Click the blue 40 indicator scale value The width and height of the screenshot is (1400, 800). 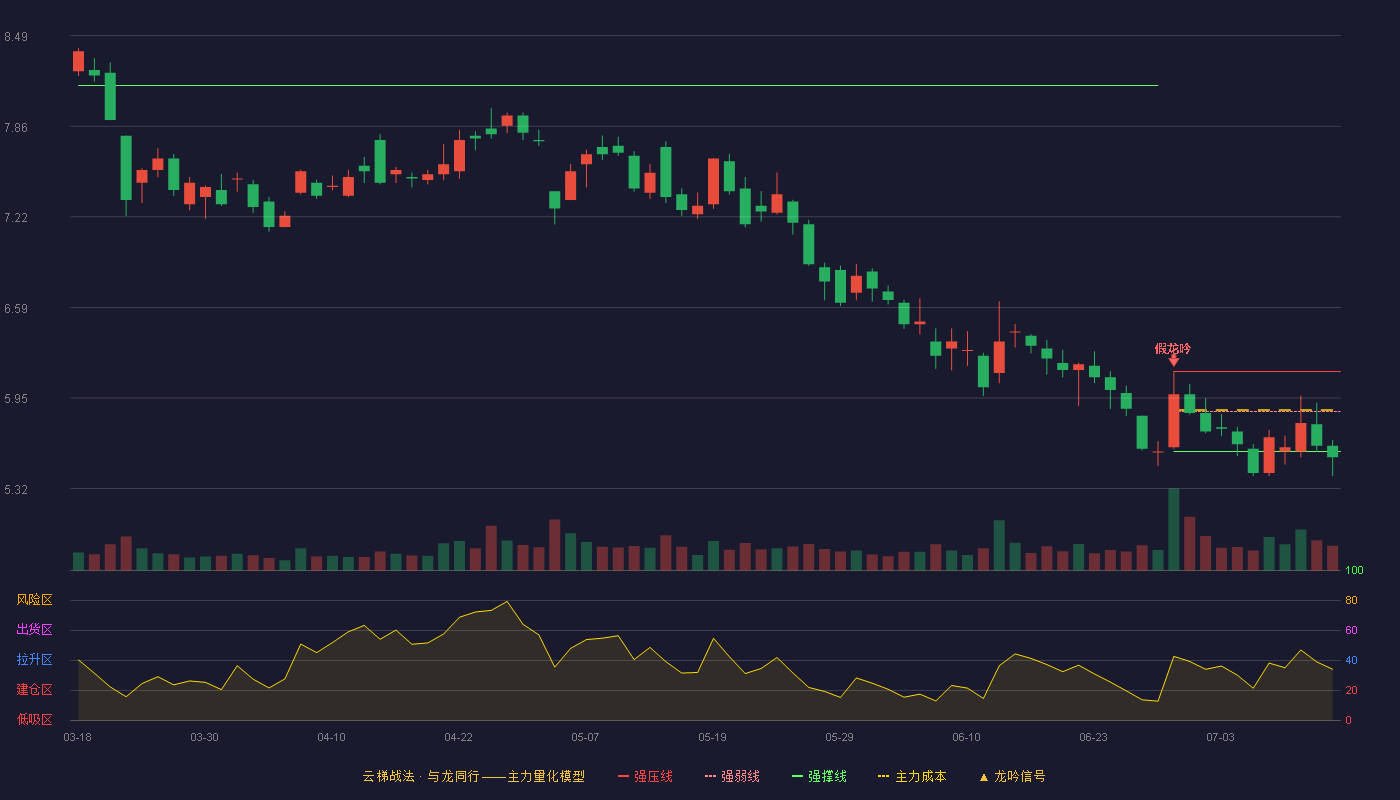1351,661
